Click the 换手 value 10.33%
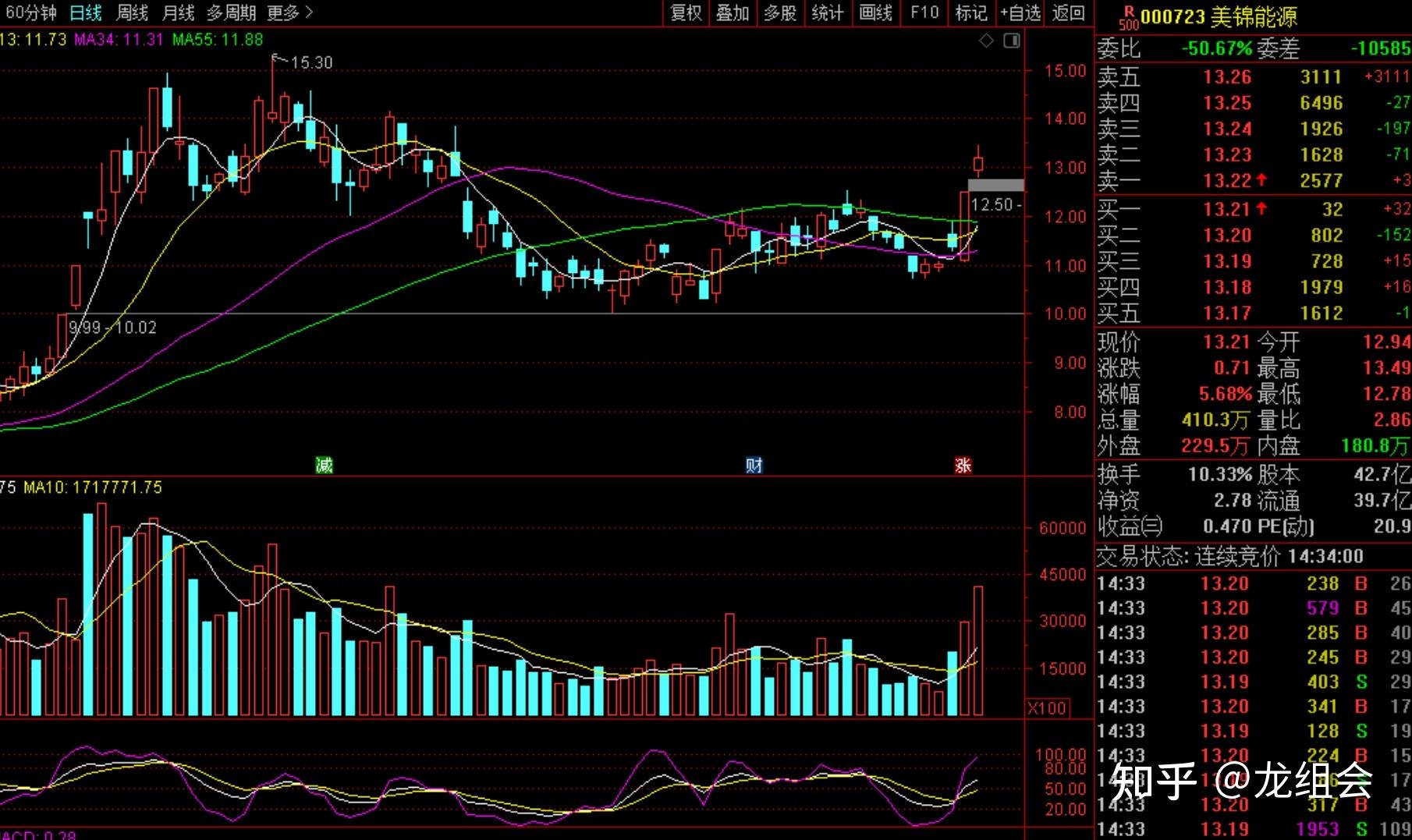The image size is (1412, 840). pyautogui.click(x=1220, y=474)
